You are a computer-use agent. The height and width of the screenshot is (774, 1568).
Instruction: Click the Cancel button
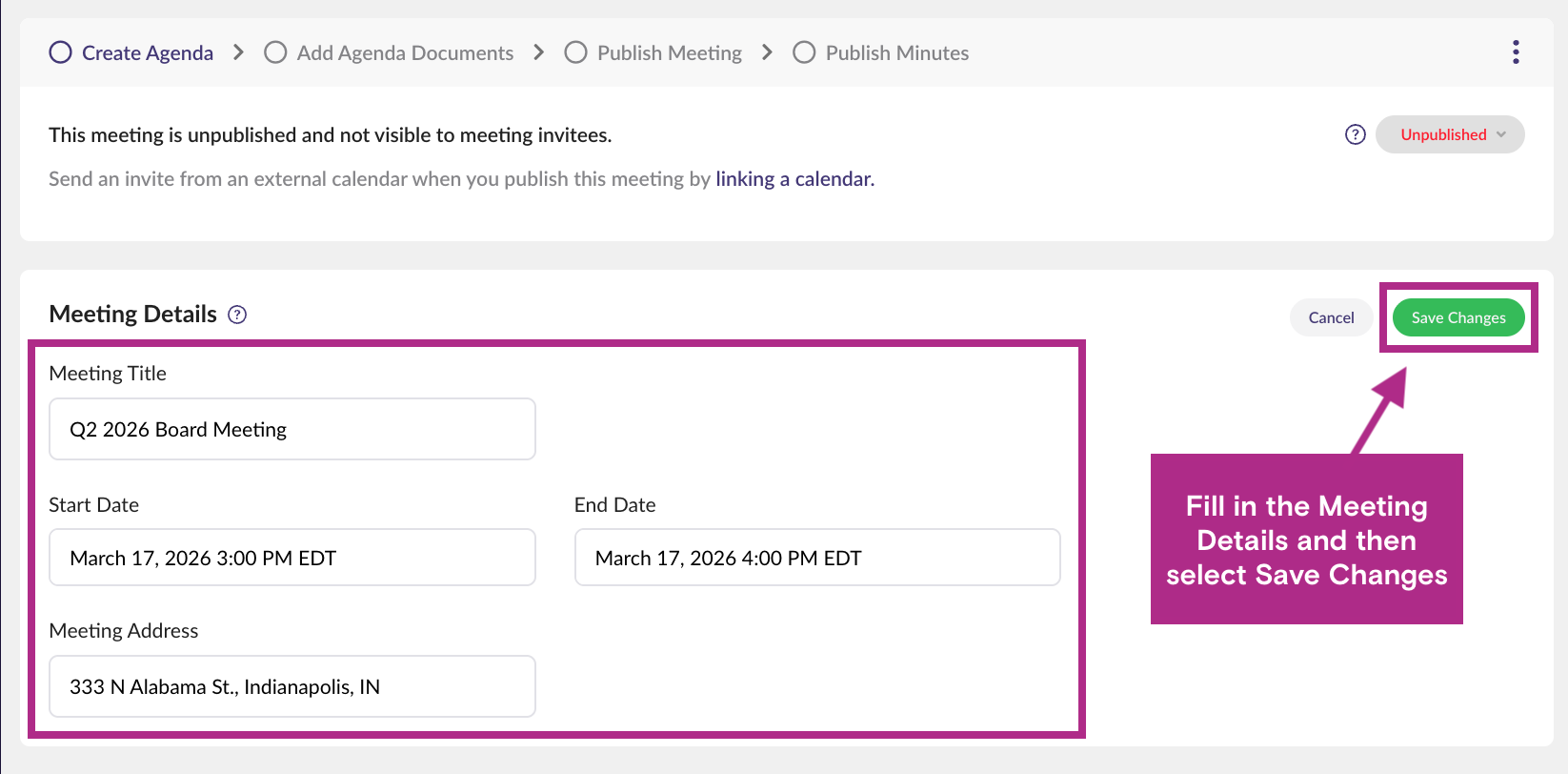coord(1331,317)
